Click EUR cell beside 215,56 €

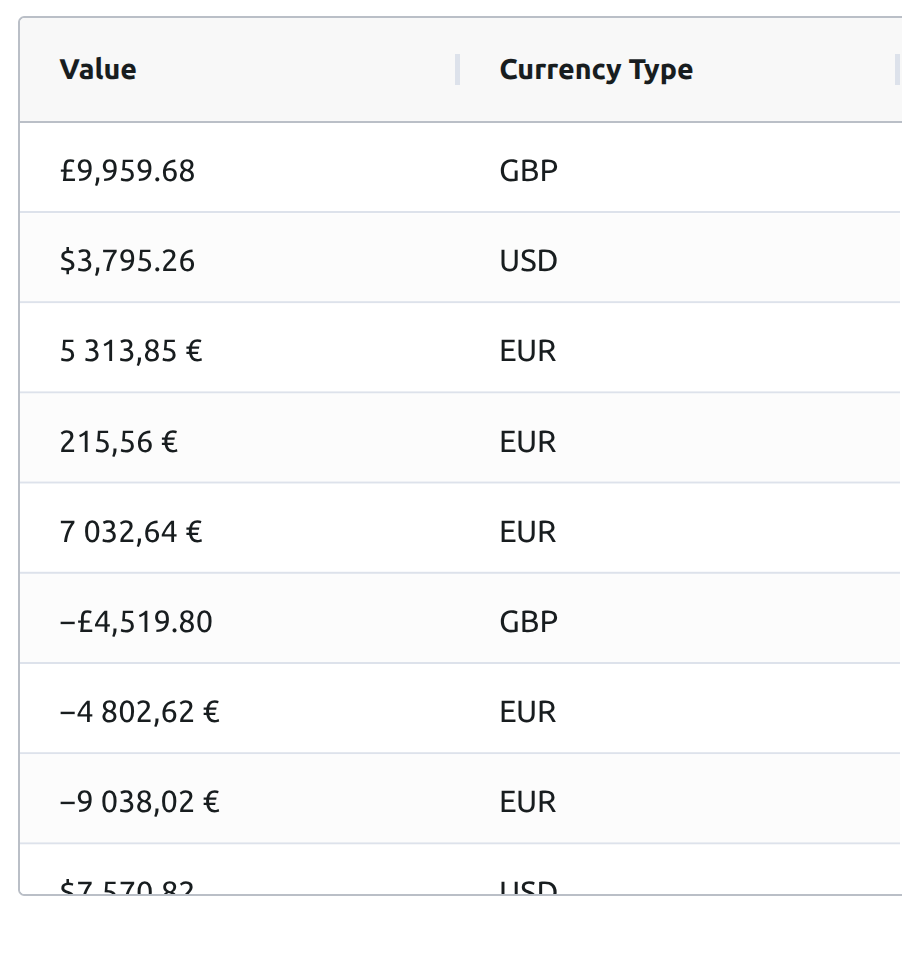pos(527,441)
